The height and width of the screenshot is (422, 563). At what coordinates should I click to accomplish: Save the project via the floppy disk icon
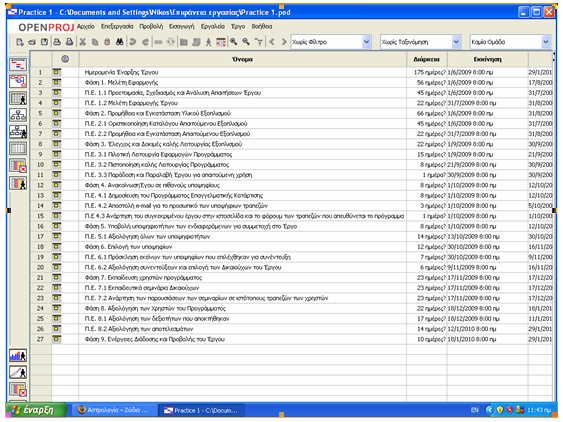(44, 42)
